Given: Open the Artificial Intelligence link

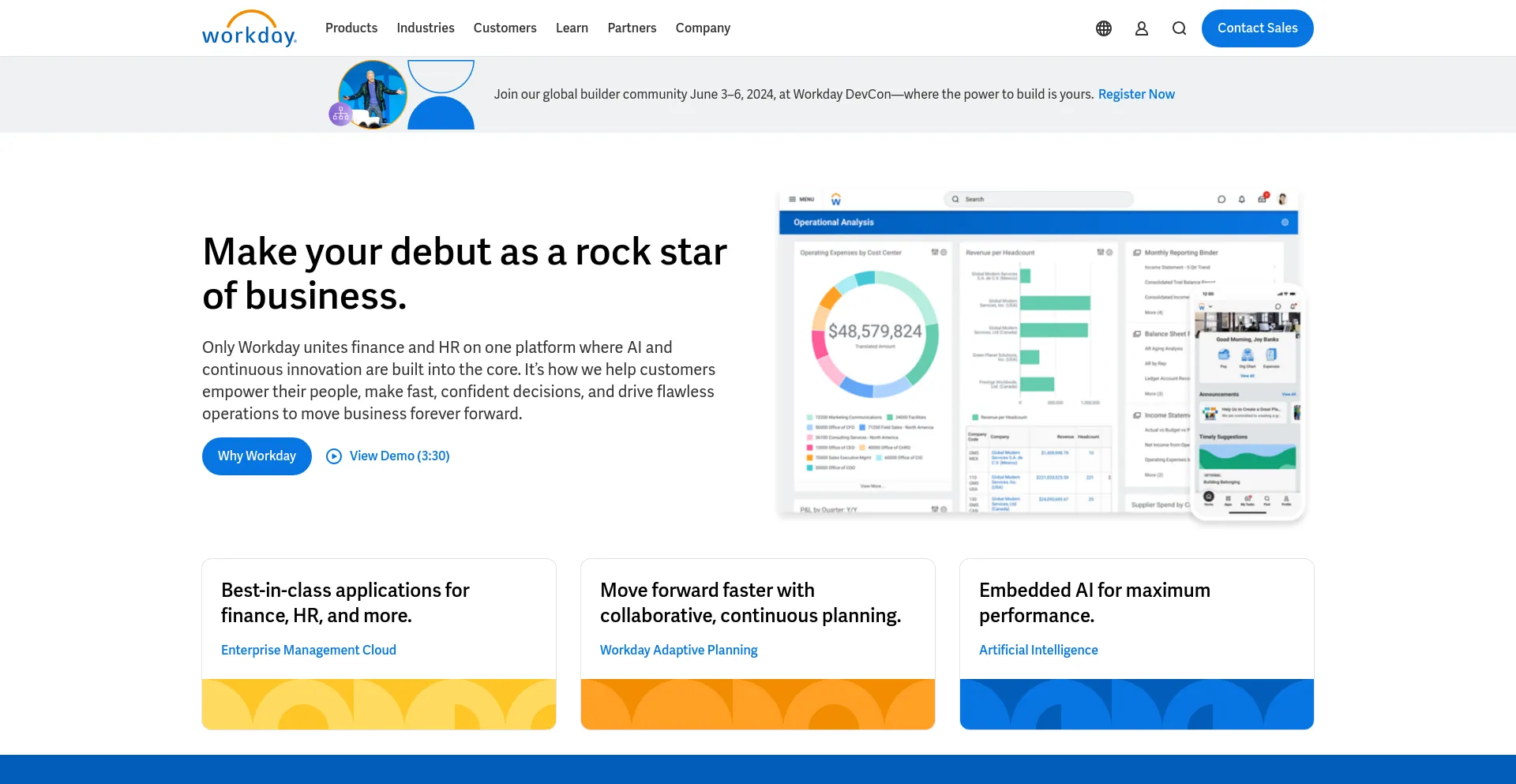Looking at the screenshot, I should (1038, 650).
